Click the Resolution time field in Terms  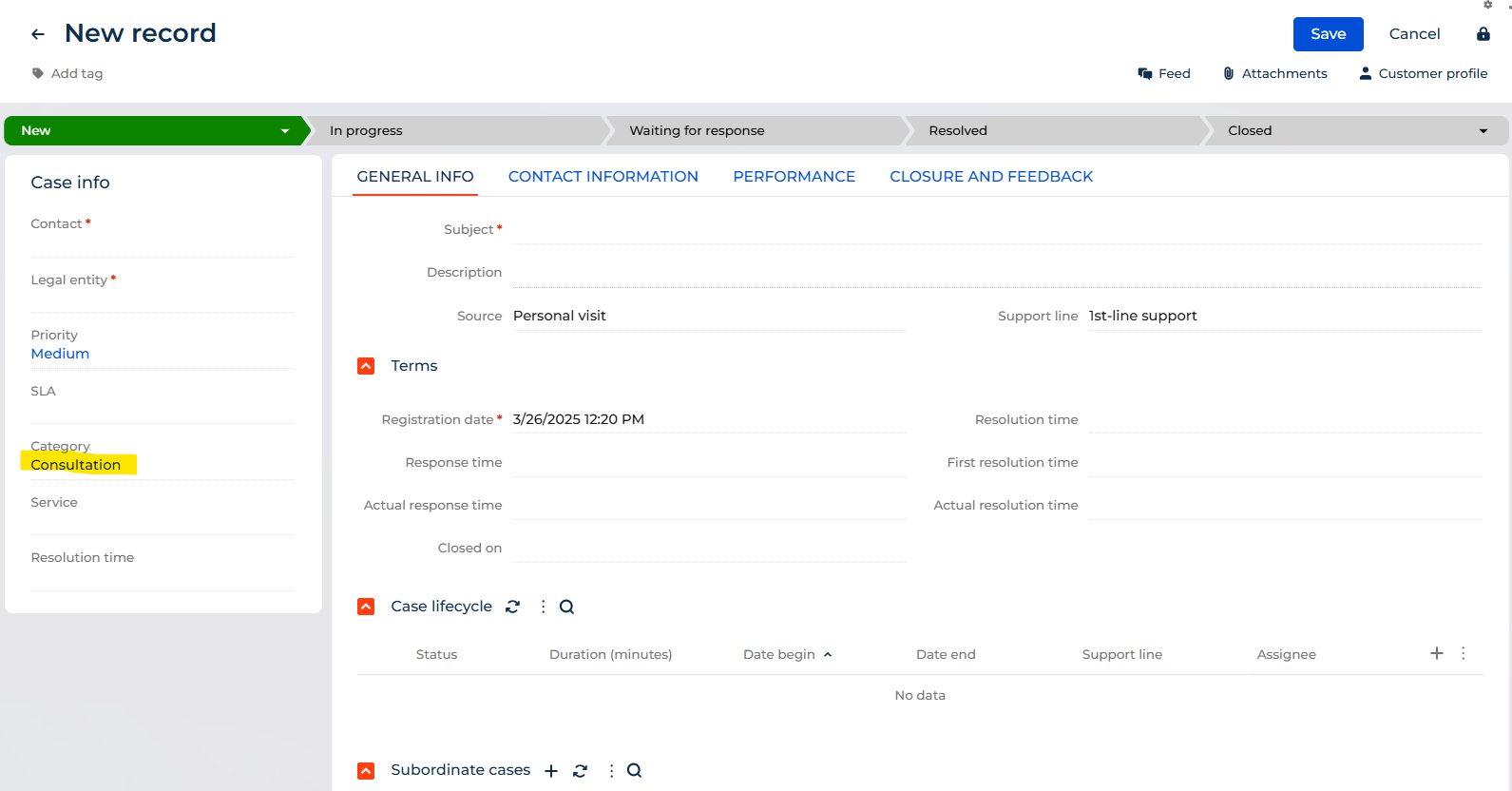tap(1285, 419)
